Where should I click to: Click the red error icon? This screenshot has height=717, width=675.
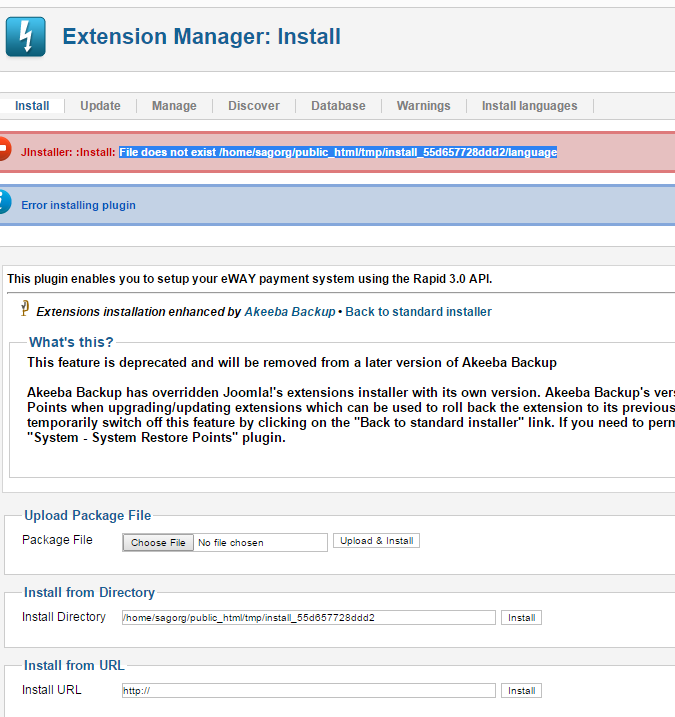3,151
